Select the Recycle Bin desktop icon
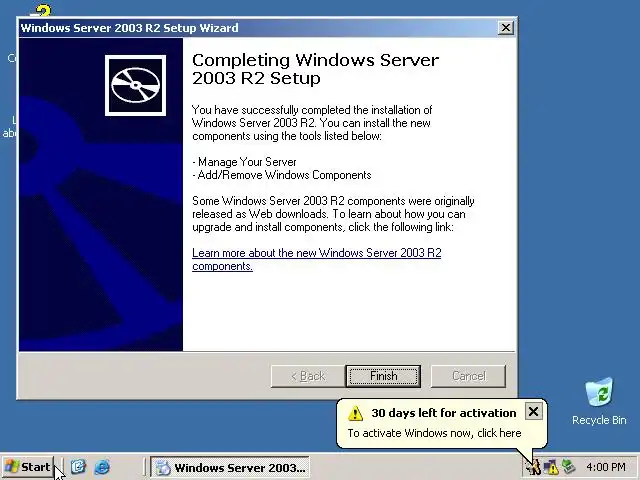This screenshot has height=480, width=640. point(599,402)
